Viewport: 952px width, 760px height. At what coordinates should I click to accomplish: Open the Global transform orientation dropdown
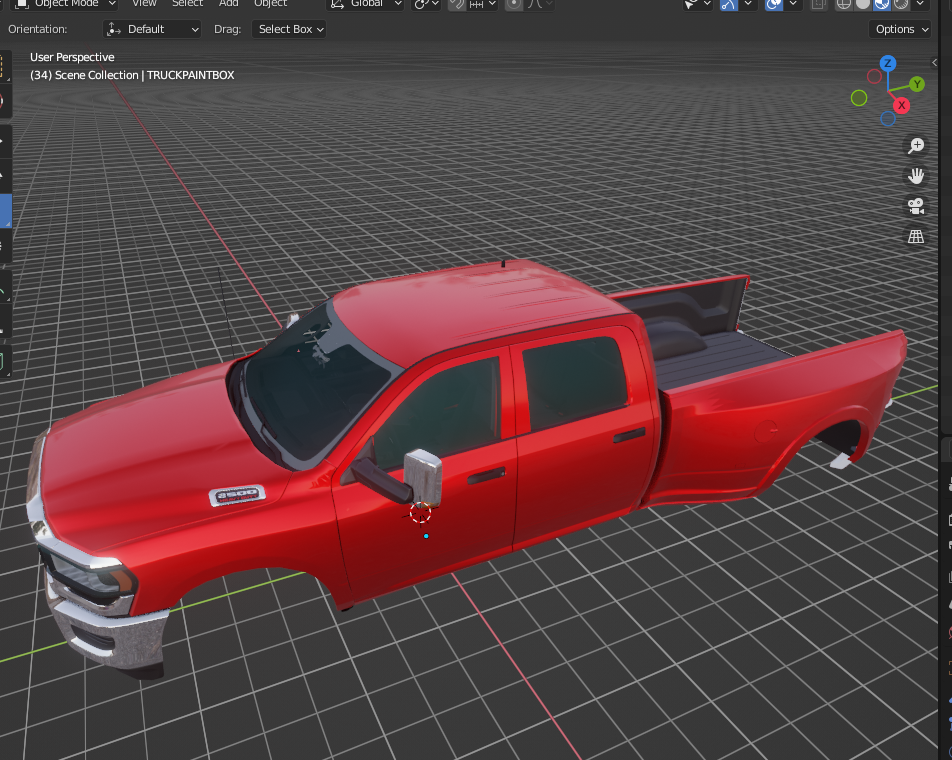366,4
